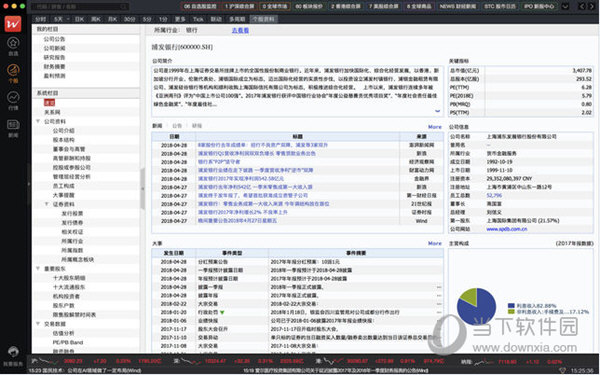Image resolution: width=600 pixels, height=375 pixels.
Task: Select the Tick tab
Action: tap(198, 19)
